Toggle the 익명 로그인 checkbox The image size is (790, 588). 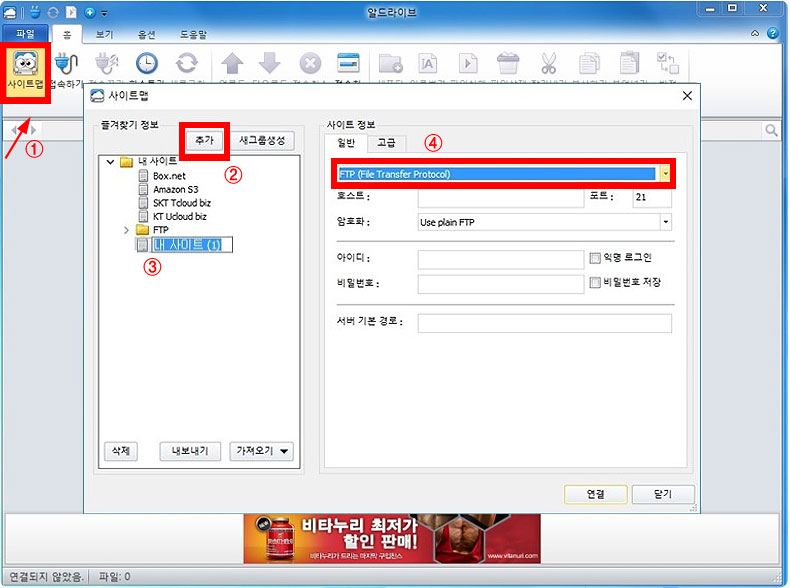595,258
